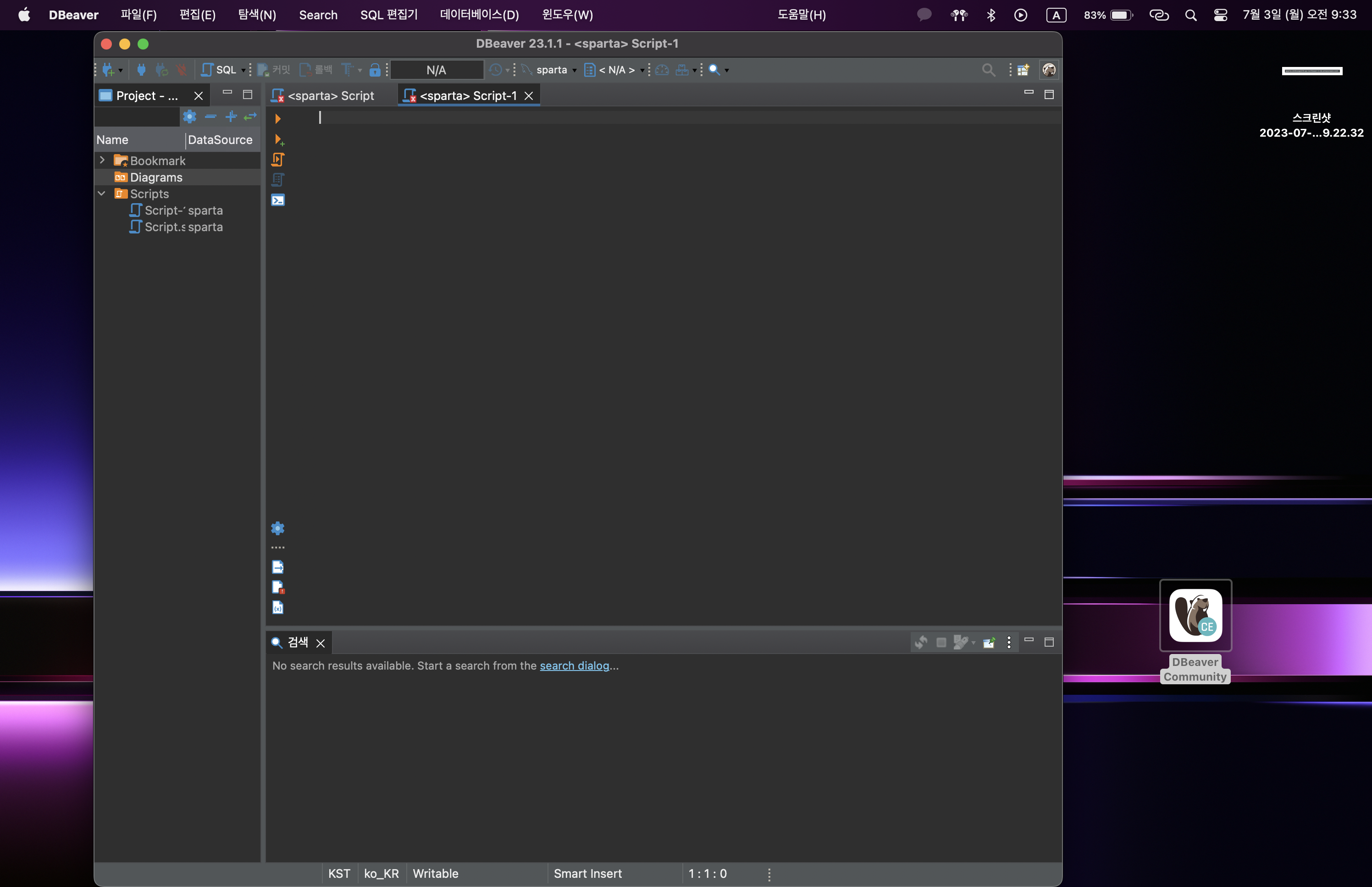Click the transaction log clock icon

coord(495,70)
